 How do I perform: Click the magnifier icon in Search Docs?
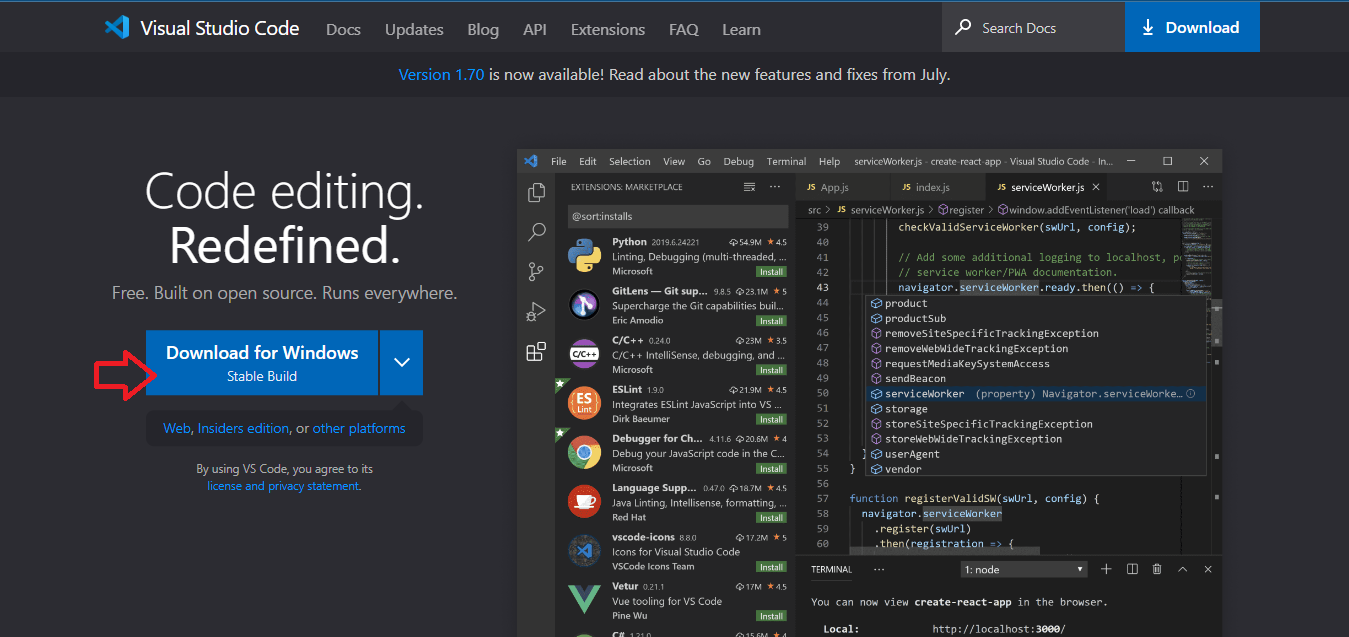click(x=963, y=27)
